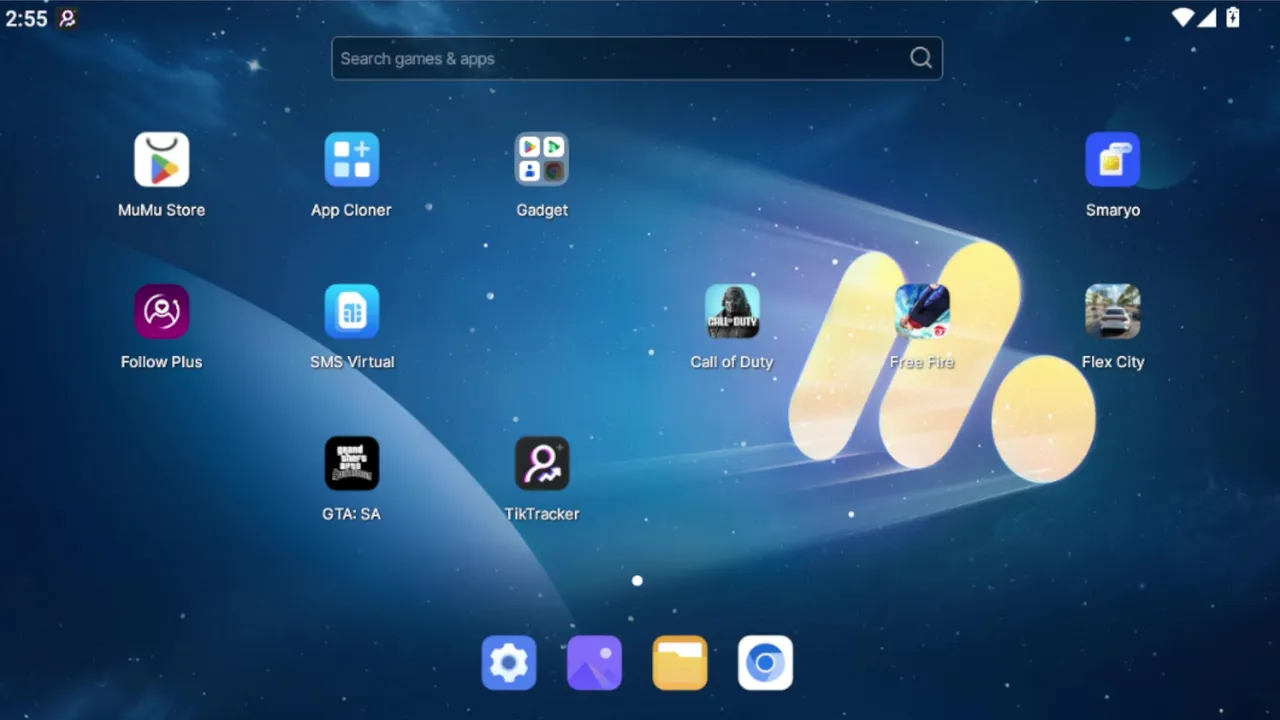Launch the browser from the dock
The height and width of the screenshot is (720, 1280).
pyautogui.click(x=765, y=663)
